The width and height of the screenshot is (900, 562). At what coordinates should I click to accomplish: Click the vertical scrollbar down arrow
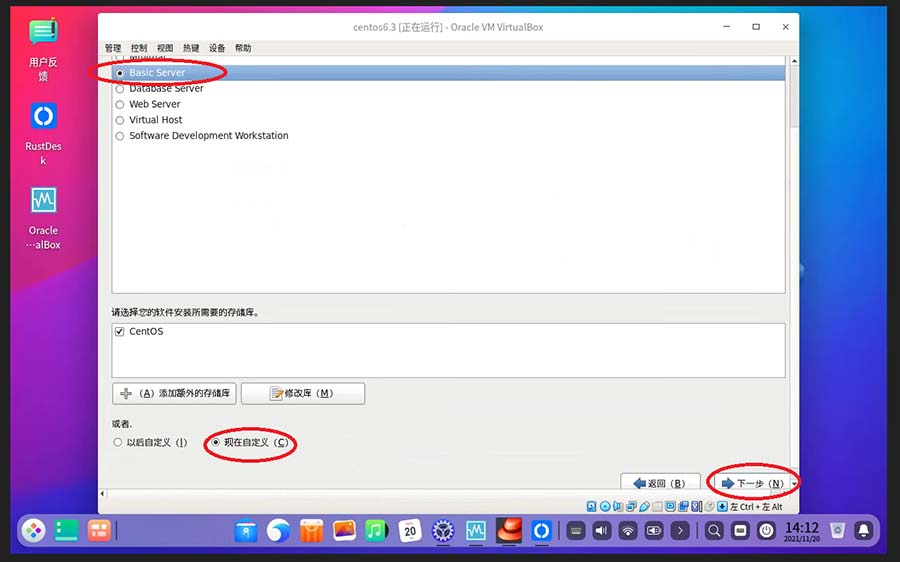(x=794, y=483)
